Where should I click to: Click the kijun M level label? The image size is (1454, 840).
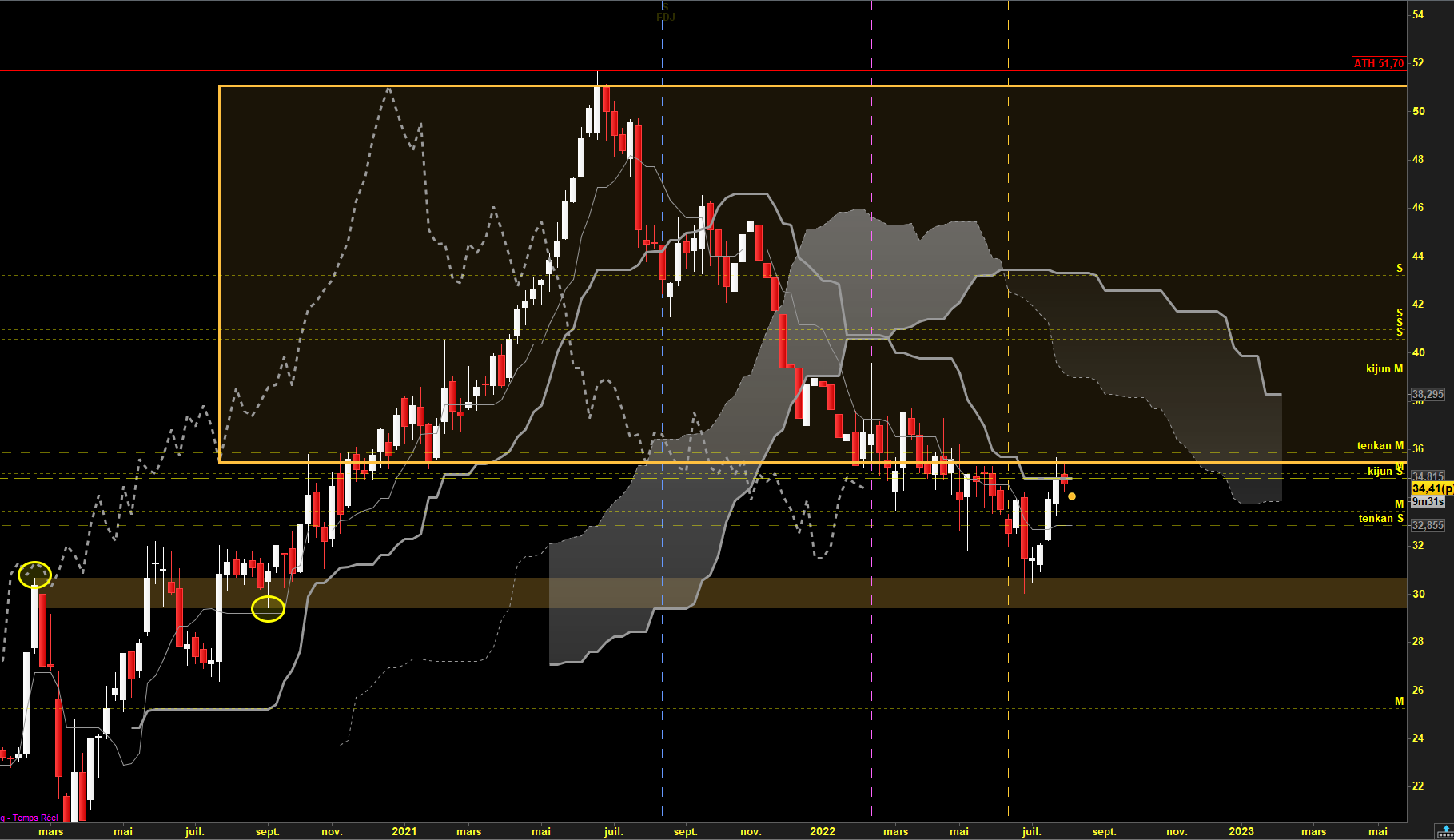click(x=1384, y=369)
